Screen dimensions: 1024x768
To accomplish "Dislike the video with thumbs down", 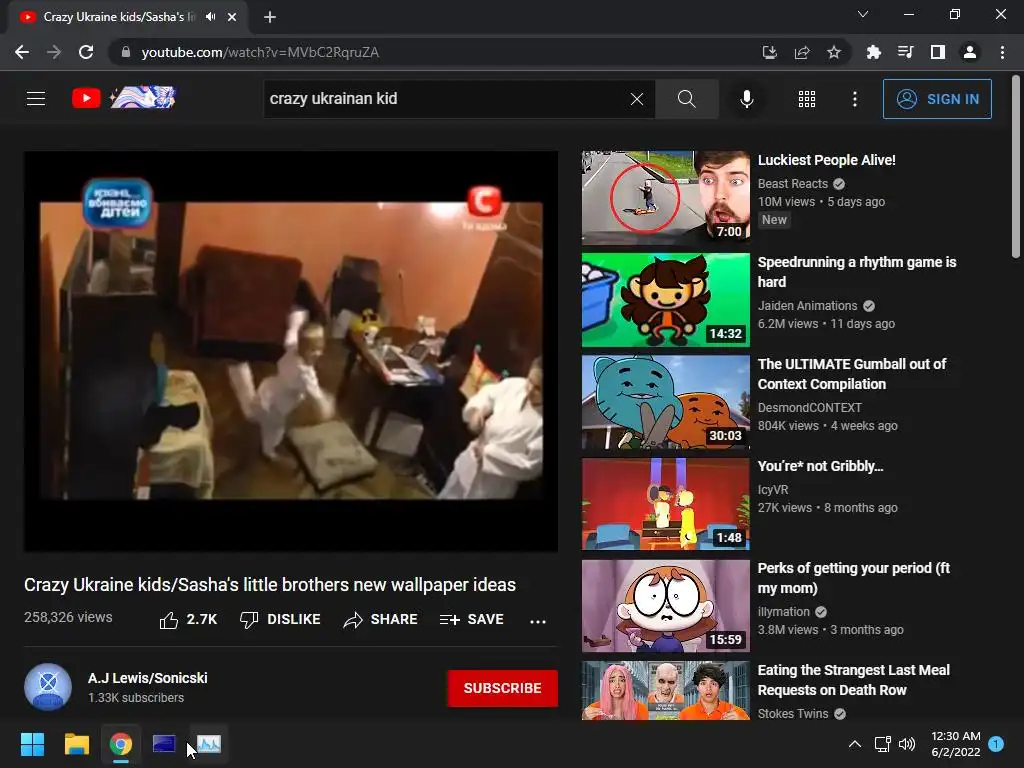I will [280, 619].
